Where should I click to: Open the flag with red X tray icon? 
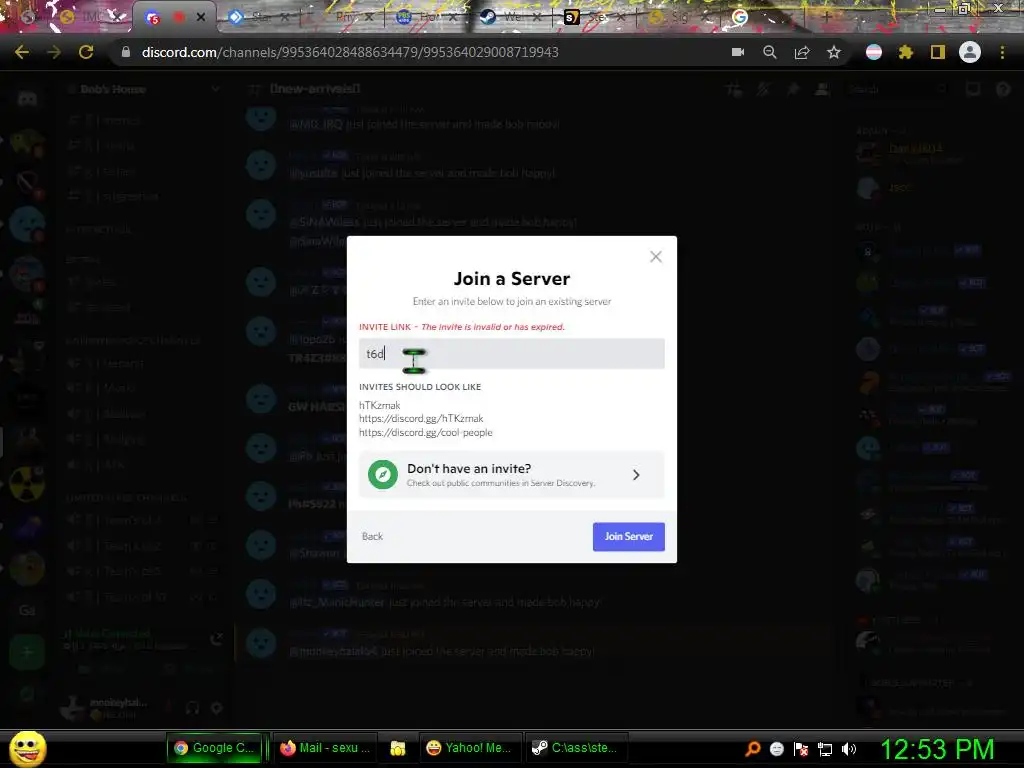(801, 749)
